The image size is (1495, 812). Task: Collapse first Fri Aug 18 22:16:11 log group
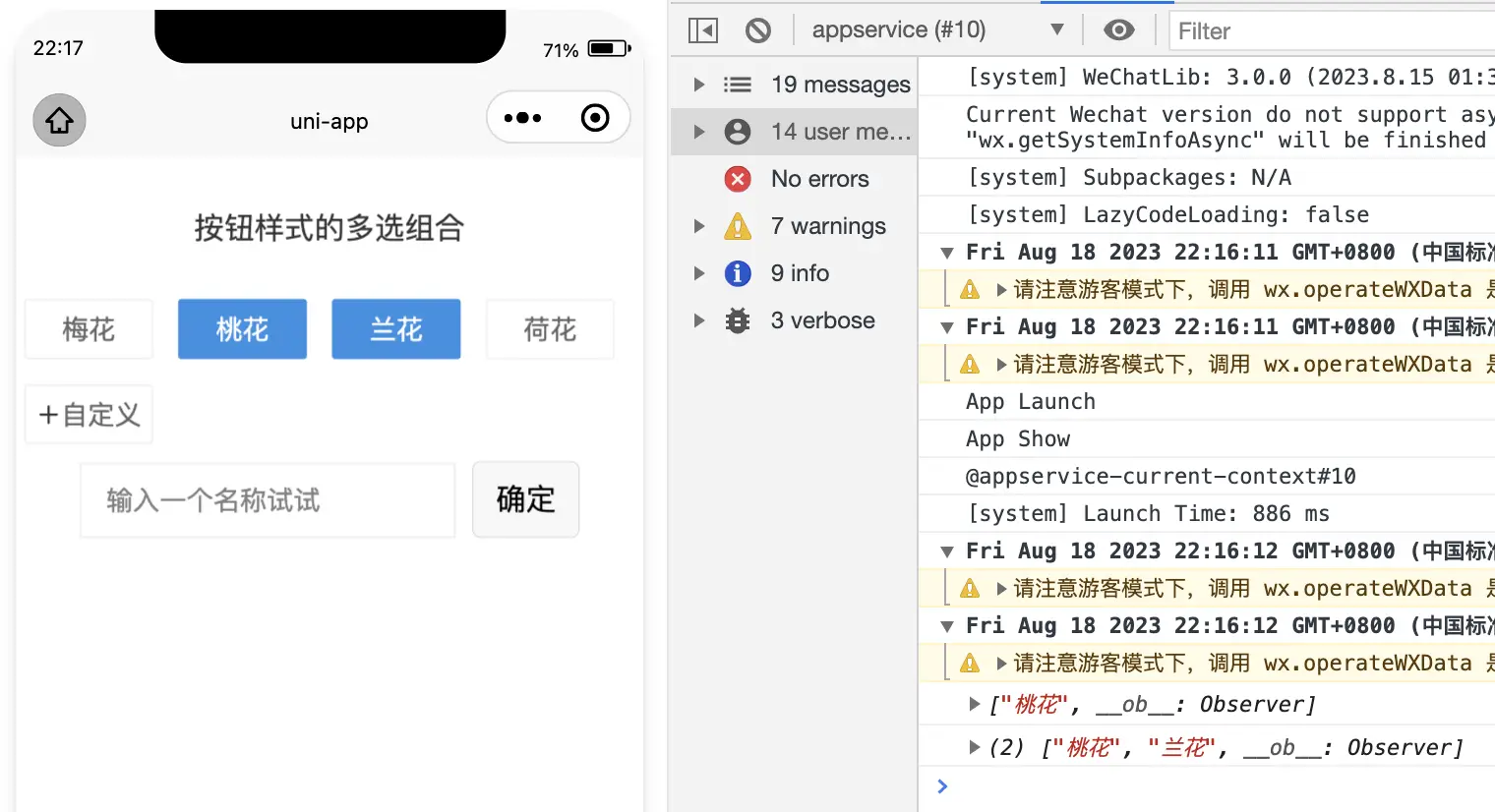947,253
